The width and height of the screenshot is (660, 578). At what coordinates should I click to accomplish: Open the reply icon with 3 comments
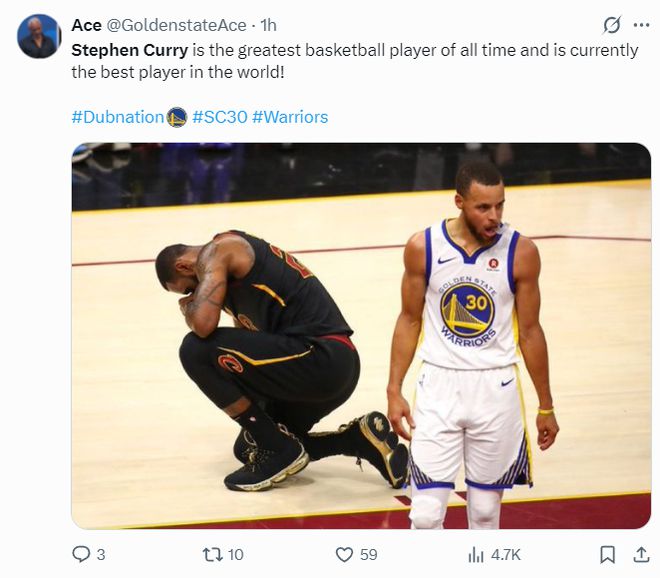(x=81, y=554)
